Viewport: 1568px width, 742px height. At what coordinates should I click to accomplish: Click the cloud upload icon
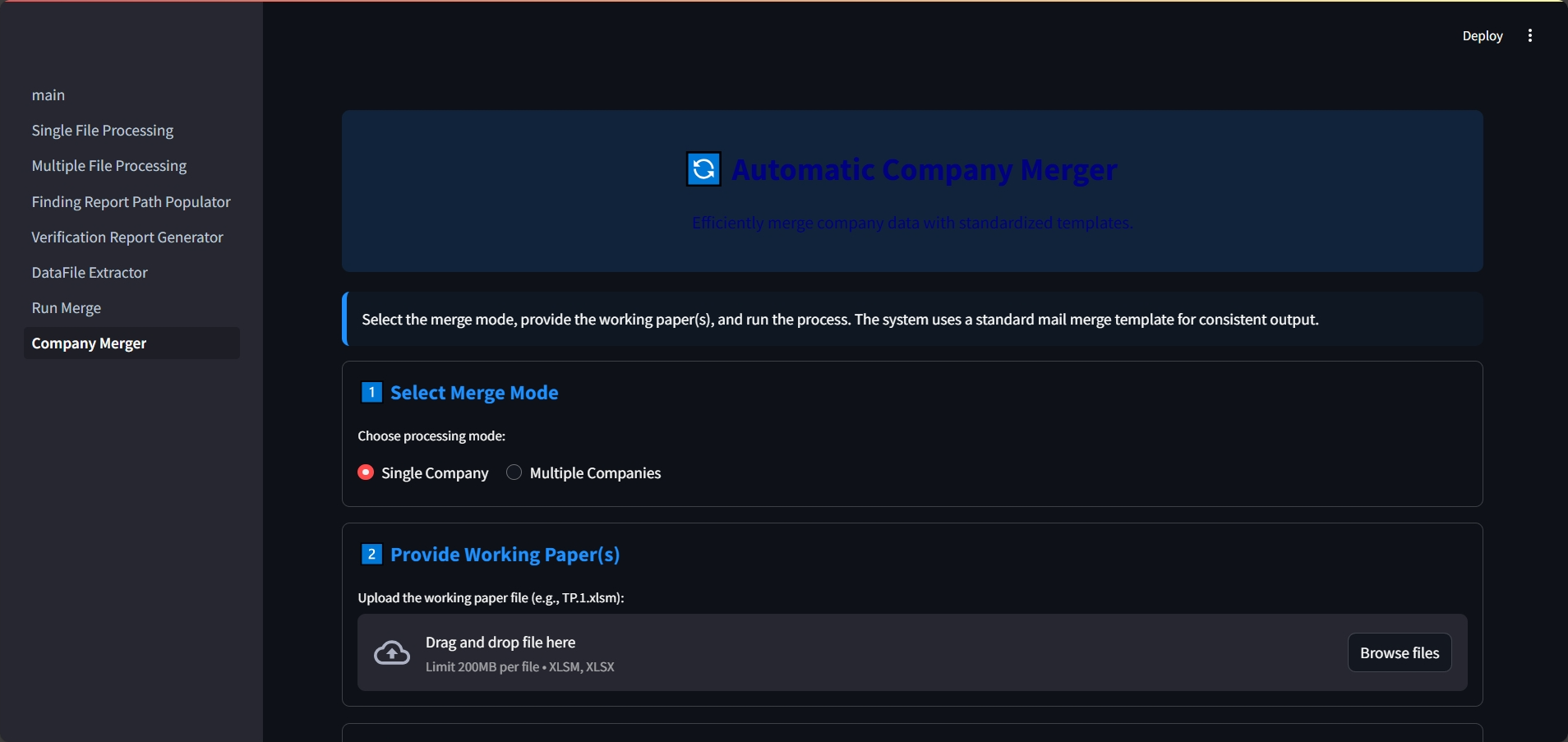pyautogui.click(x=392, y=653)
